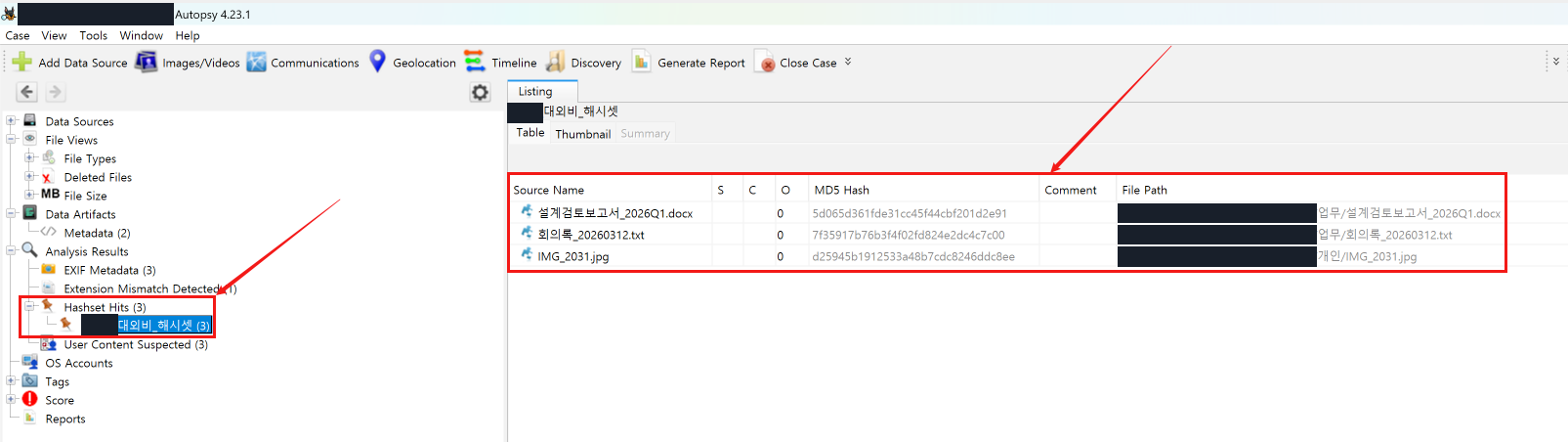Click the File Views eye icon

[x=30, y=139]
